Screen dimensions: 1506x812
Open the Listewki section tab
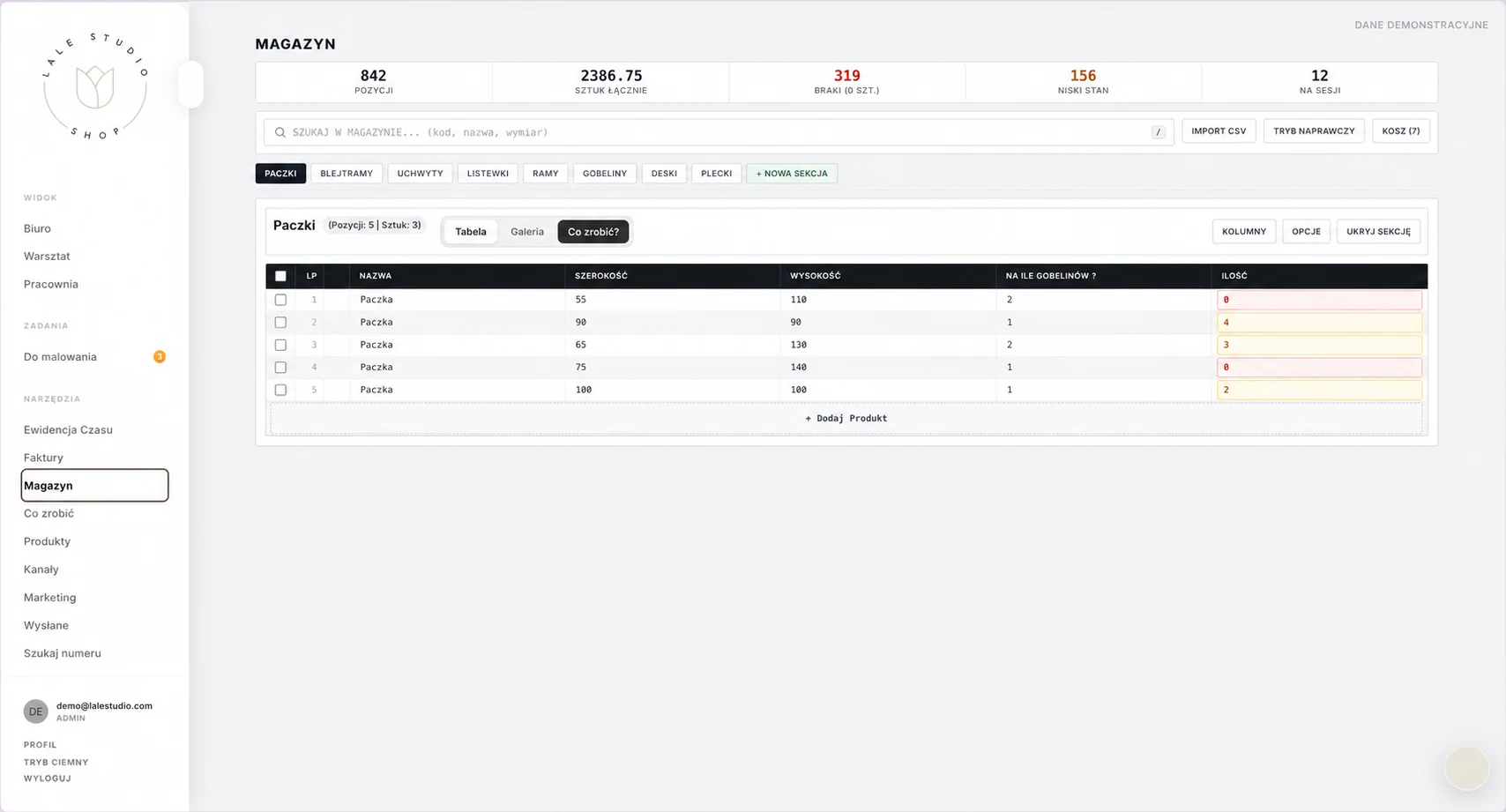click(x=488, y=174)
